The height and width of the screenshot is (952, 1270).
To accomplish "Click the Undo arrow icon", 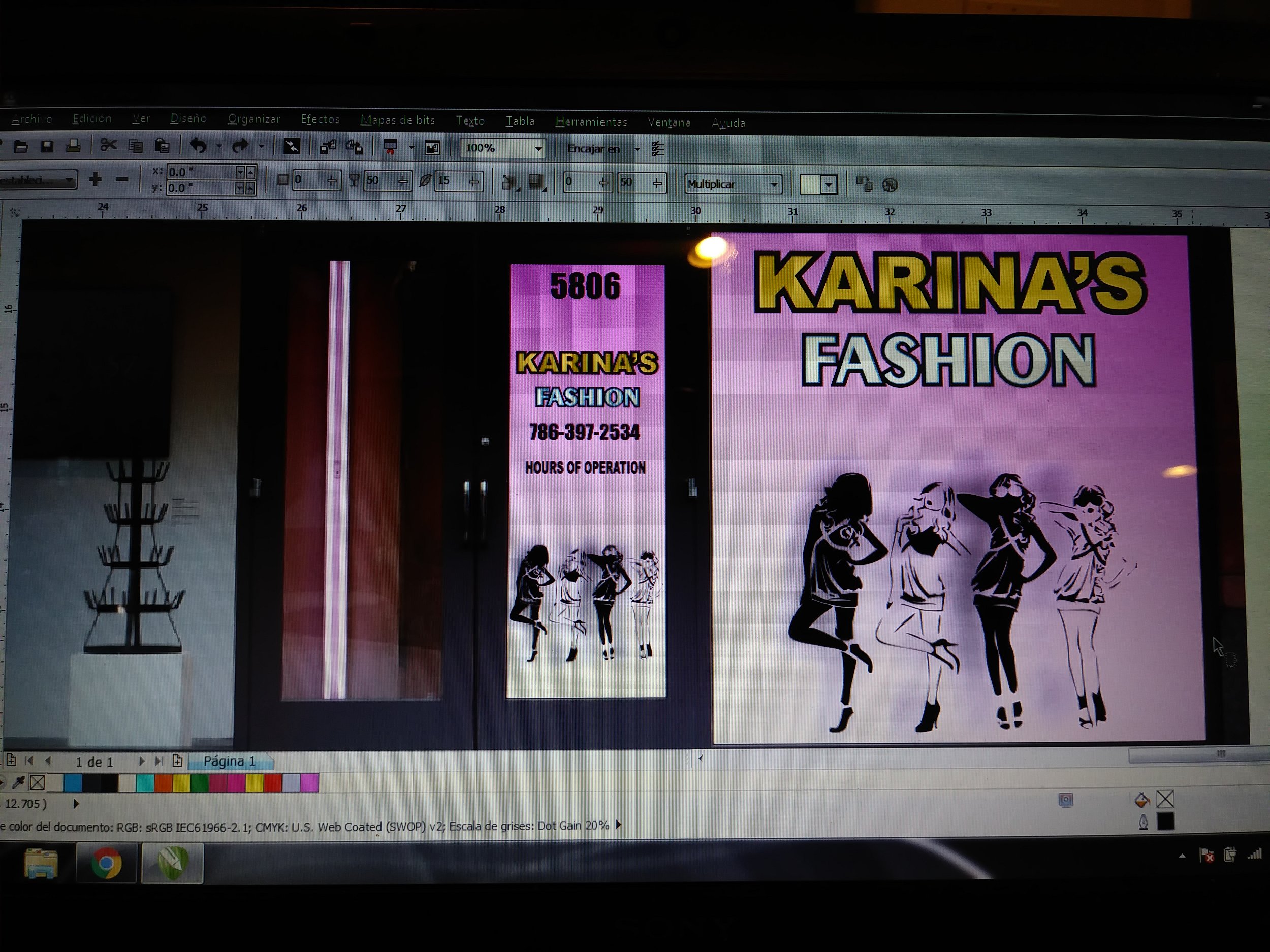I will click(199, 146).
